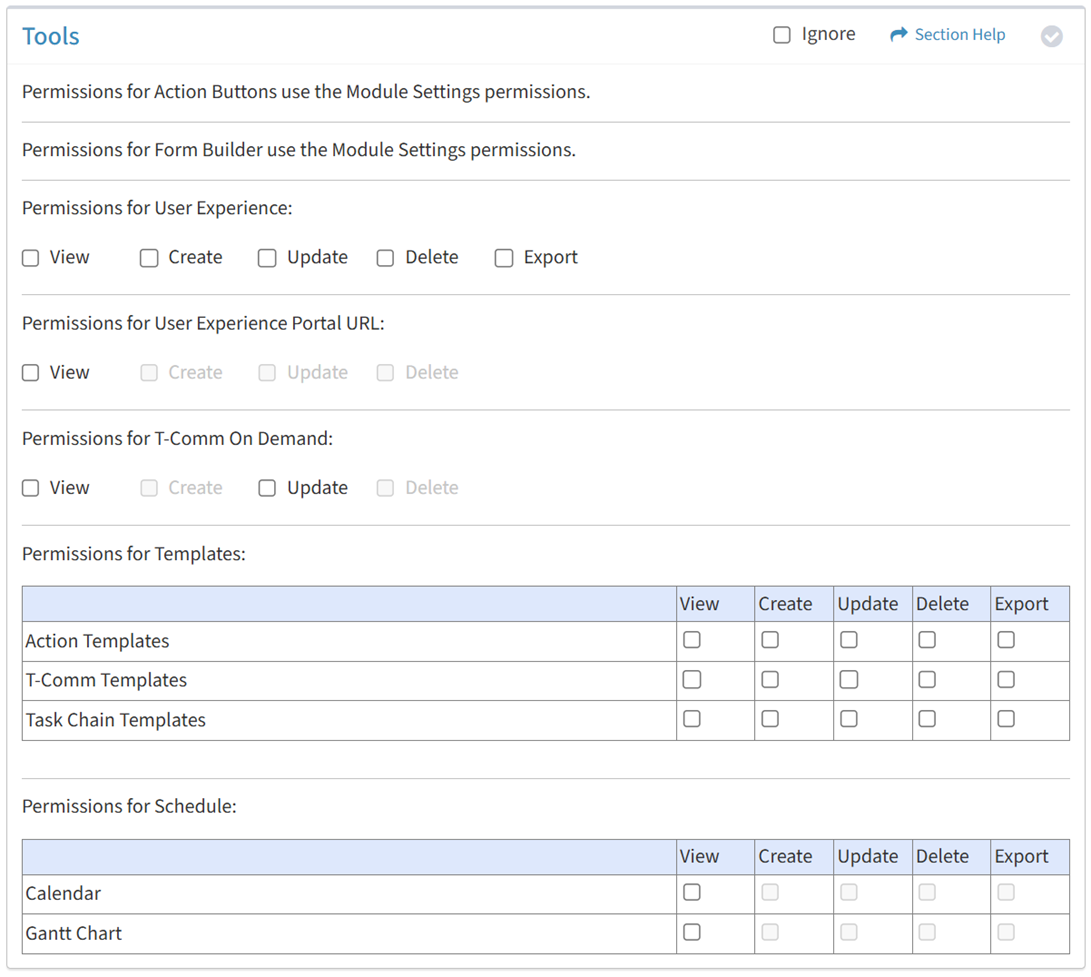Check View for T-Comm On Demand
The width and height of the screenshot is (1091, 977).
pyautogui.click(x=31, y=488)
